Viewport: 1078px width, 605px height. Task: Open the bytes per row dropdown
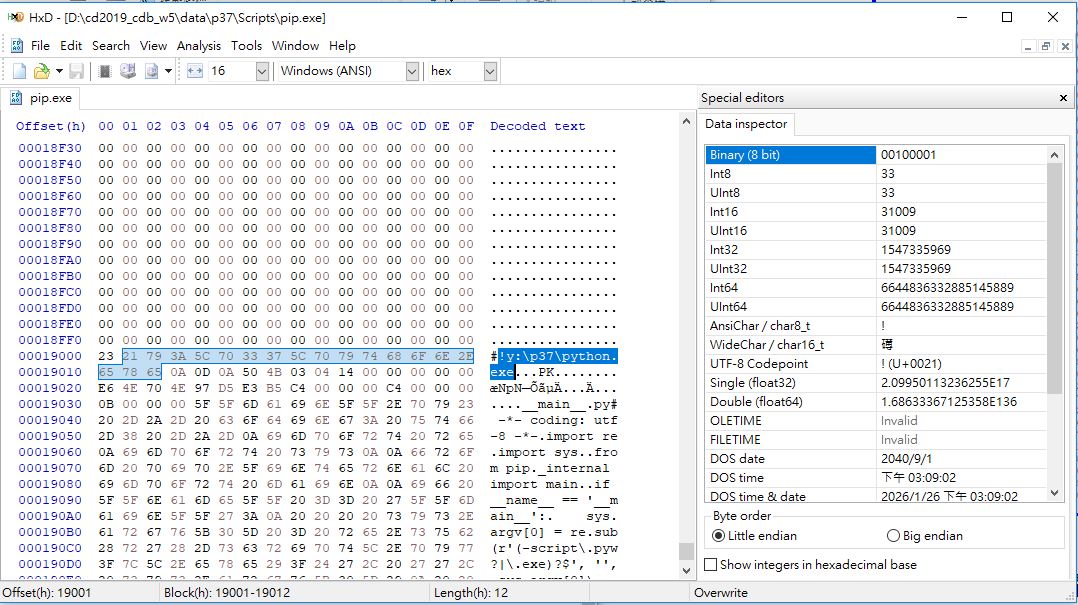[x=262, y=71]
